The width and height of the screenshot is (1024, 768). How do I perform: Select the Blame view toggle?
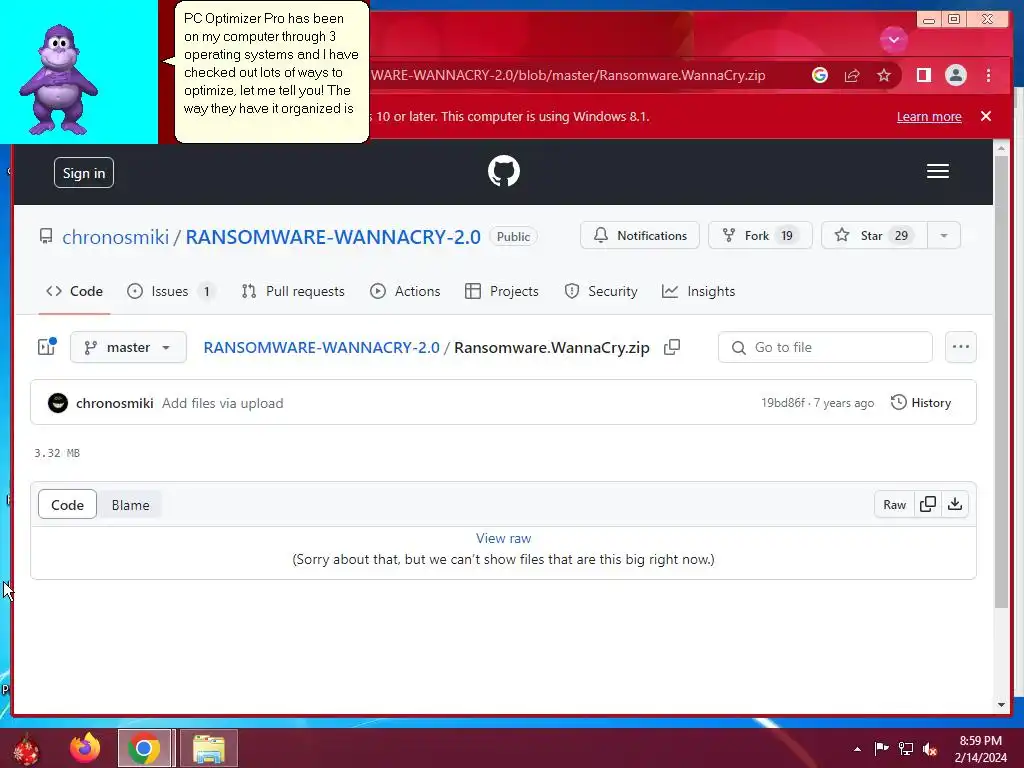point(130,505)
